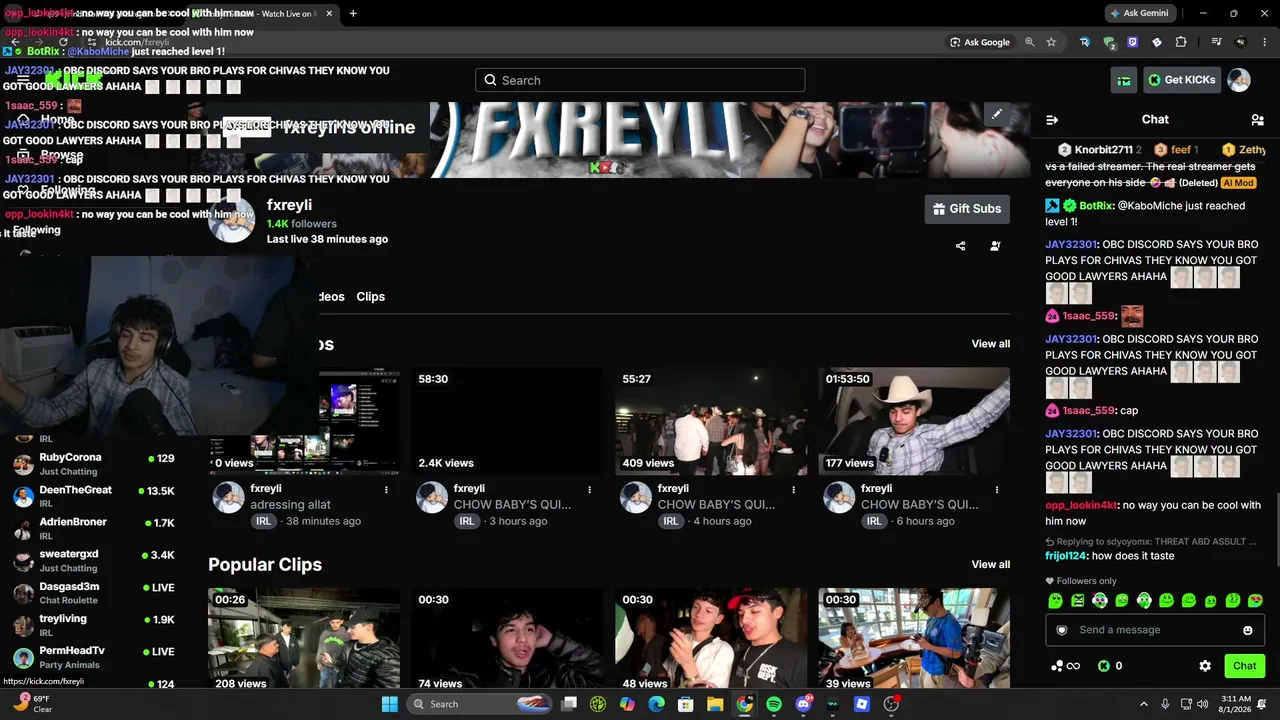Viewport: 1280px width, 720px height.
Task: Open options menu for adressing allat video
Action: click(386, 490)
